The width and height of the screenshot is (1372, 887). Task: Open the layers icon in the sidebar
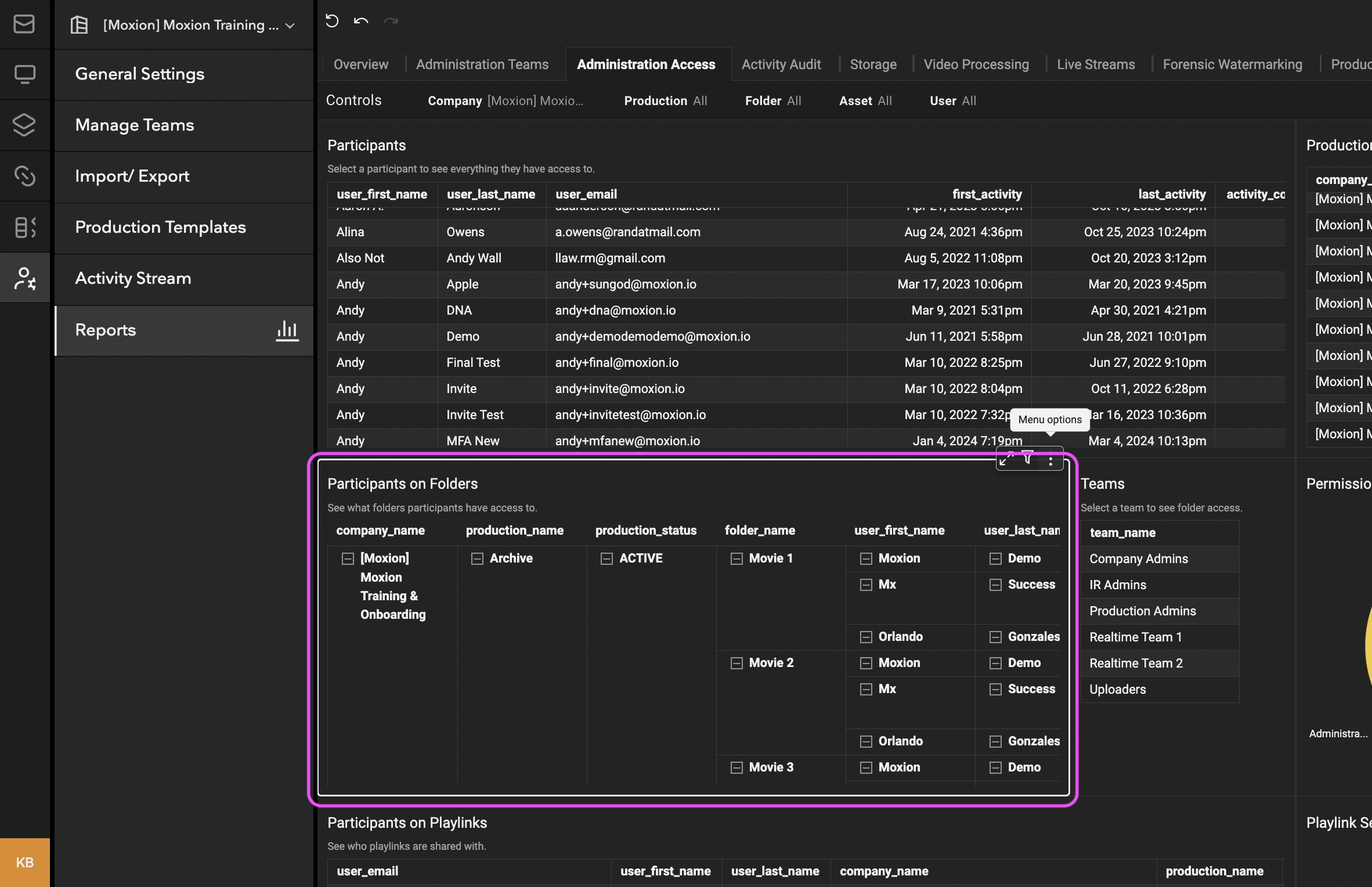(24, 125)
